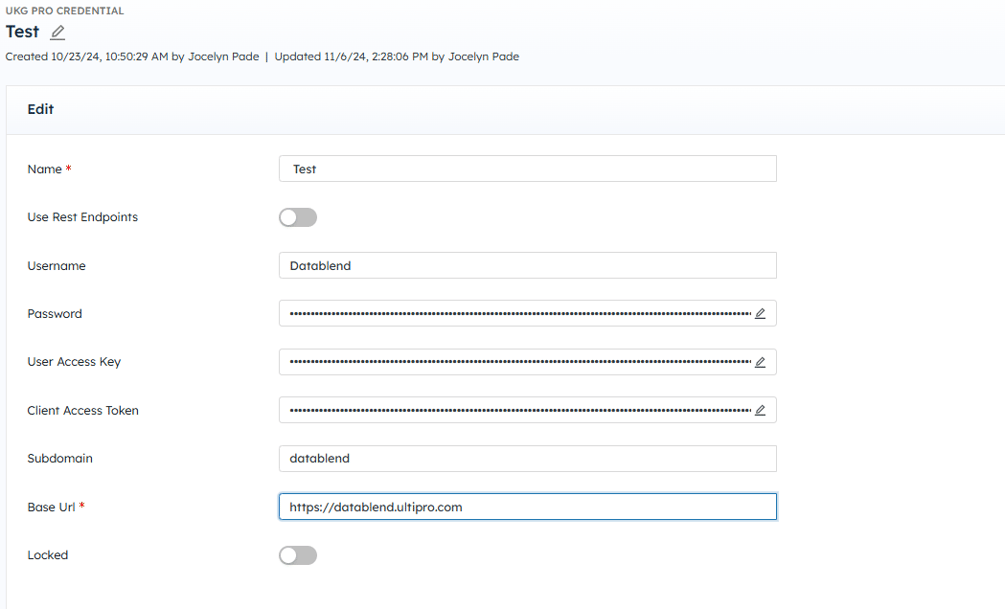This screenshot has width=1005, height=609.
Task: Click the Name field label
Action: [x=44, y=169]
